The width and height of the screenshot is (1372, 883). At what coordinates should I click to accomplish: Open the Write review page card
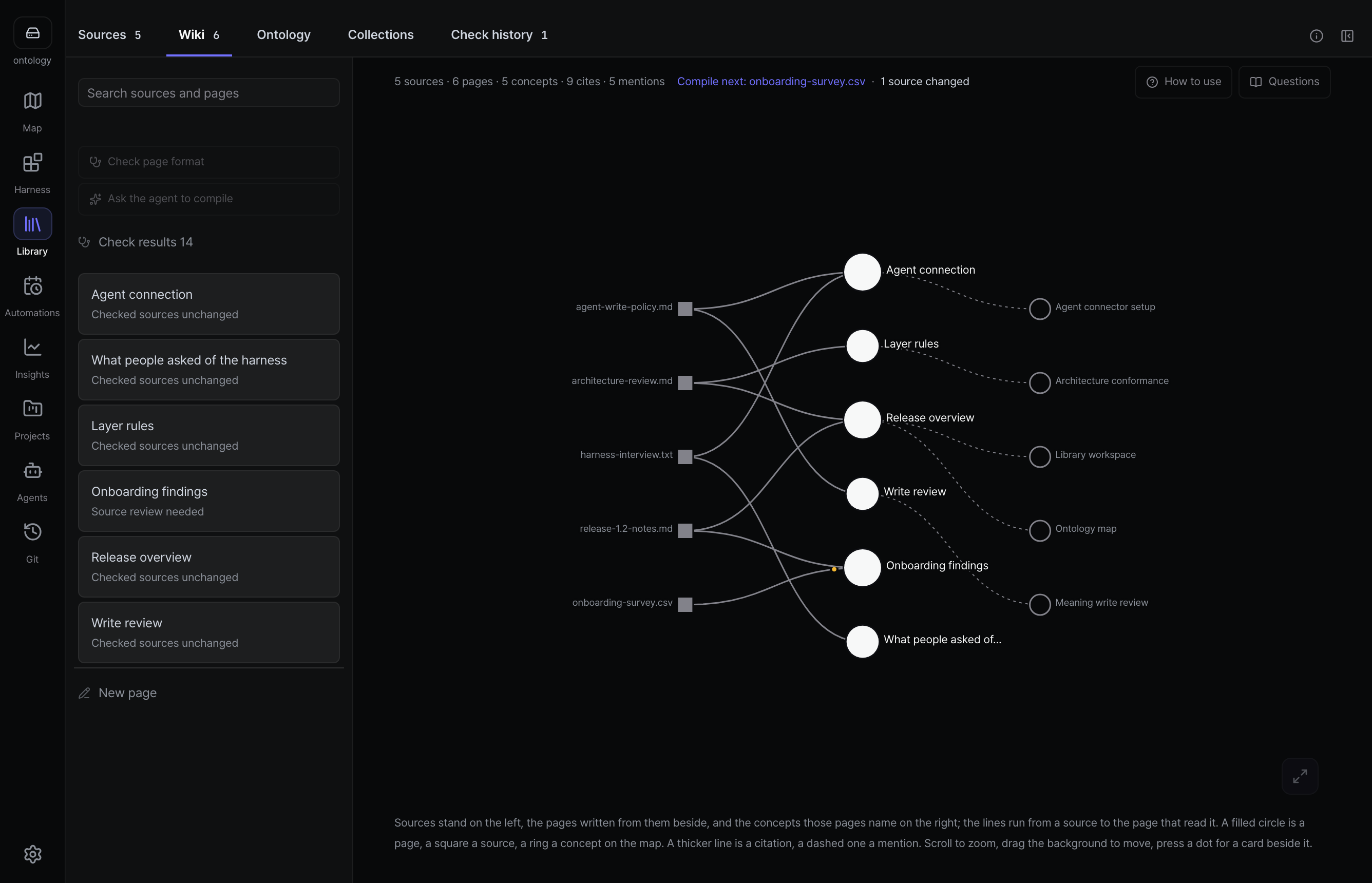tap(208, 632)
